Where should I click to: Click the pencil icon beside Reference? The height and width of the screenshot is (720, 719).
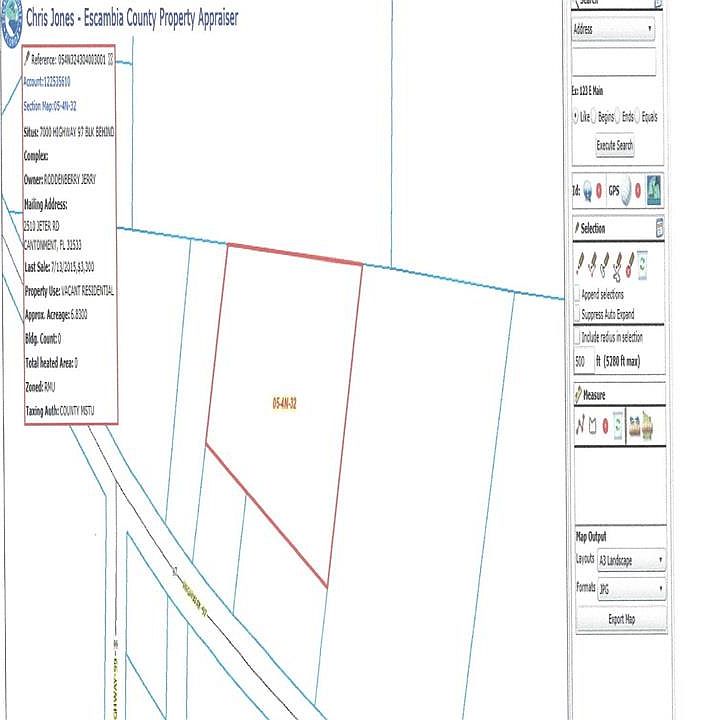point(27,58)
